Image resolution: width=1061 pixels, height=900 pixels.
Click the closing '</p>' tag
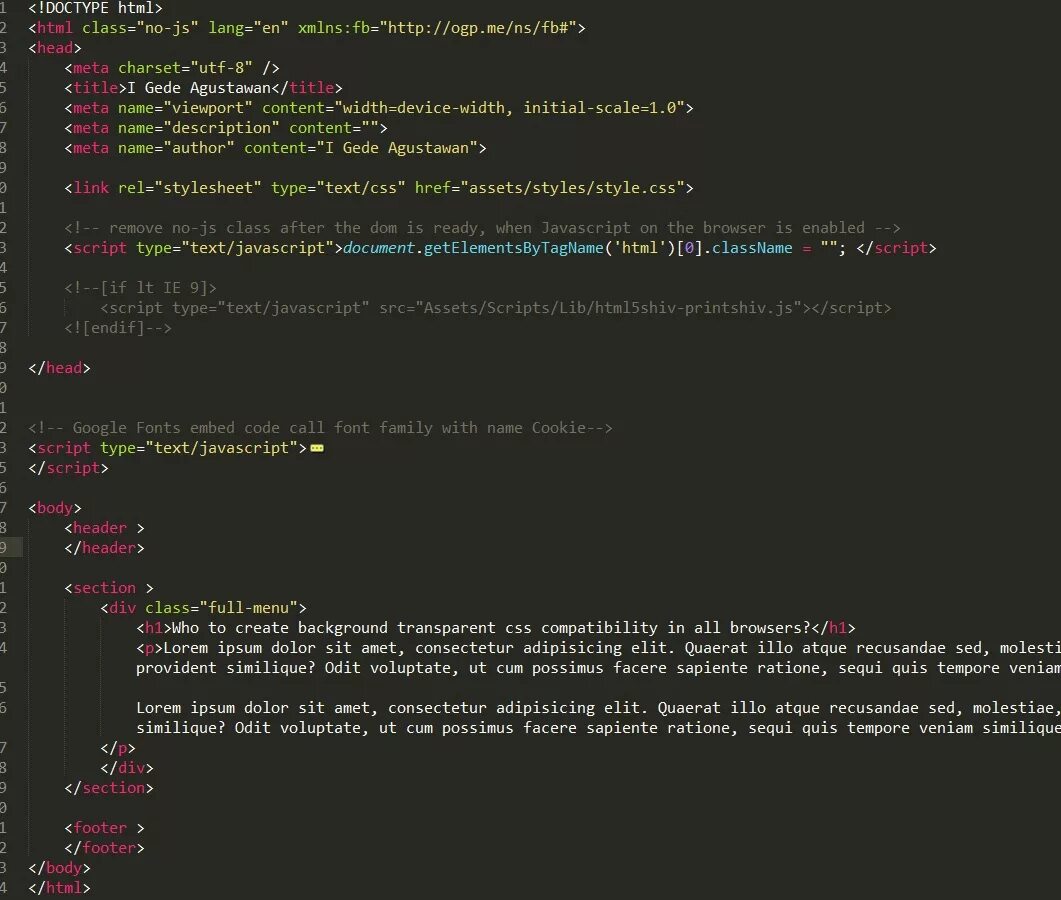coord(118,748)
